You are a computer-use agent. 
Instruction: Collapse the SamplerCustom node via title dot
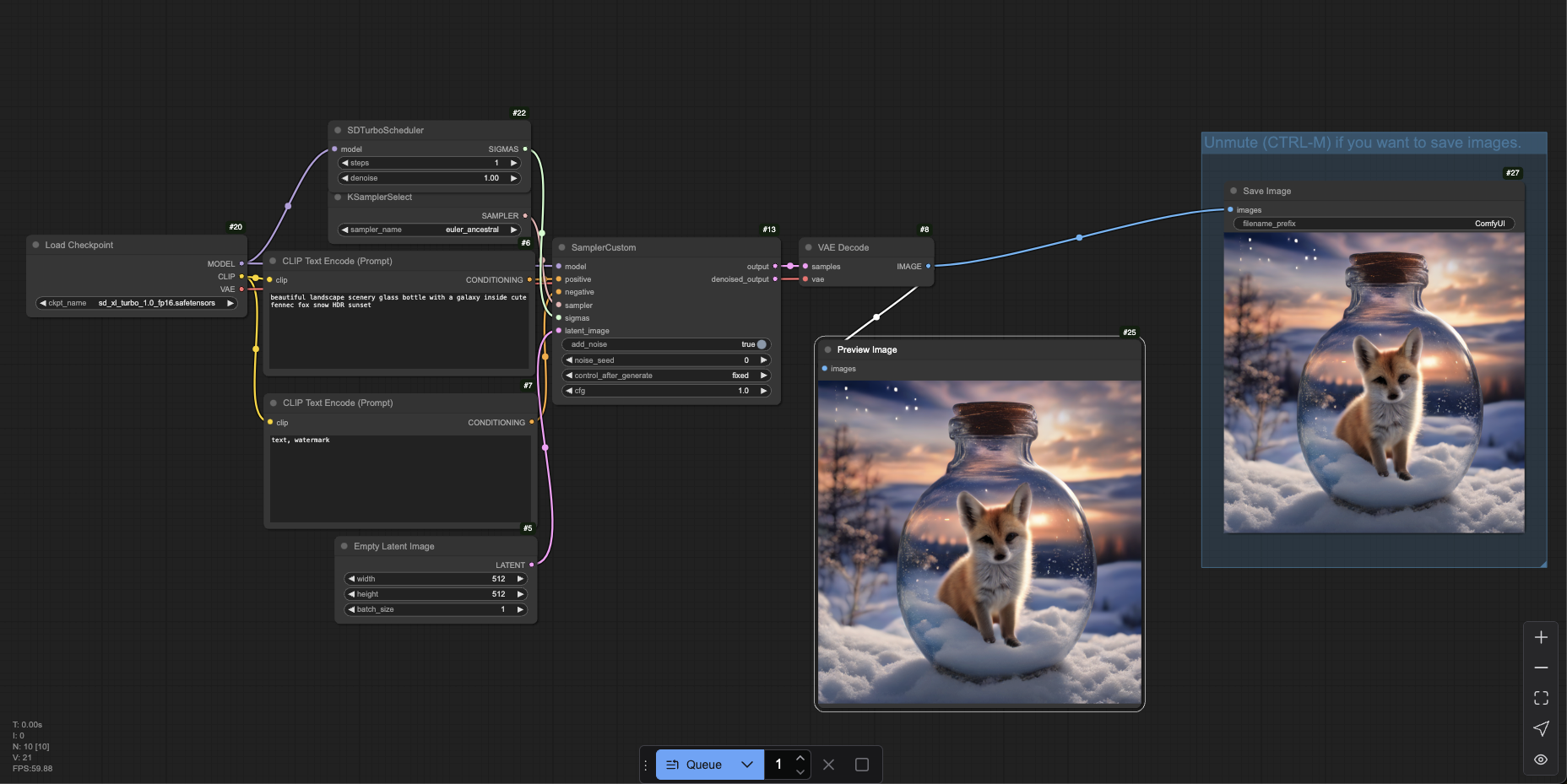click(x=562, y=247)
